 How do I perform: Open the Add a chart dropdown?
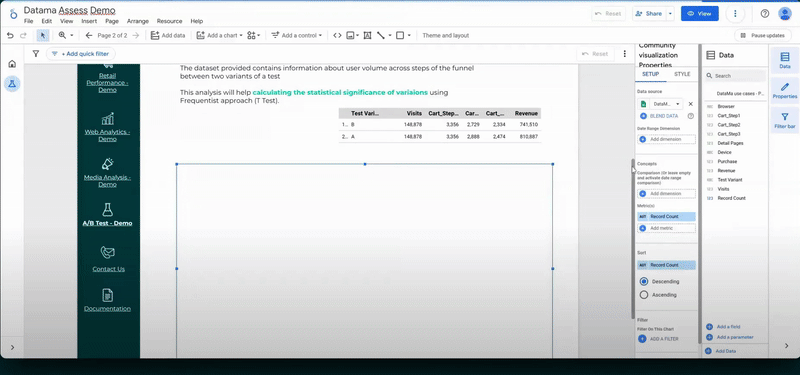[x=219, y=36]
